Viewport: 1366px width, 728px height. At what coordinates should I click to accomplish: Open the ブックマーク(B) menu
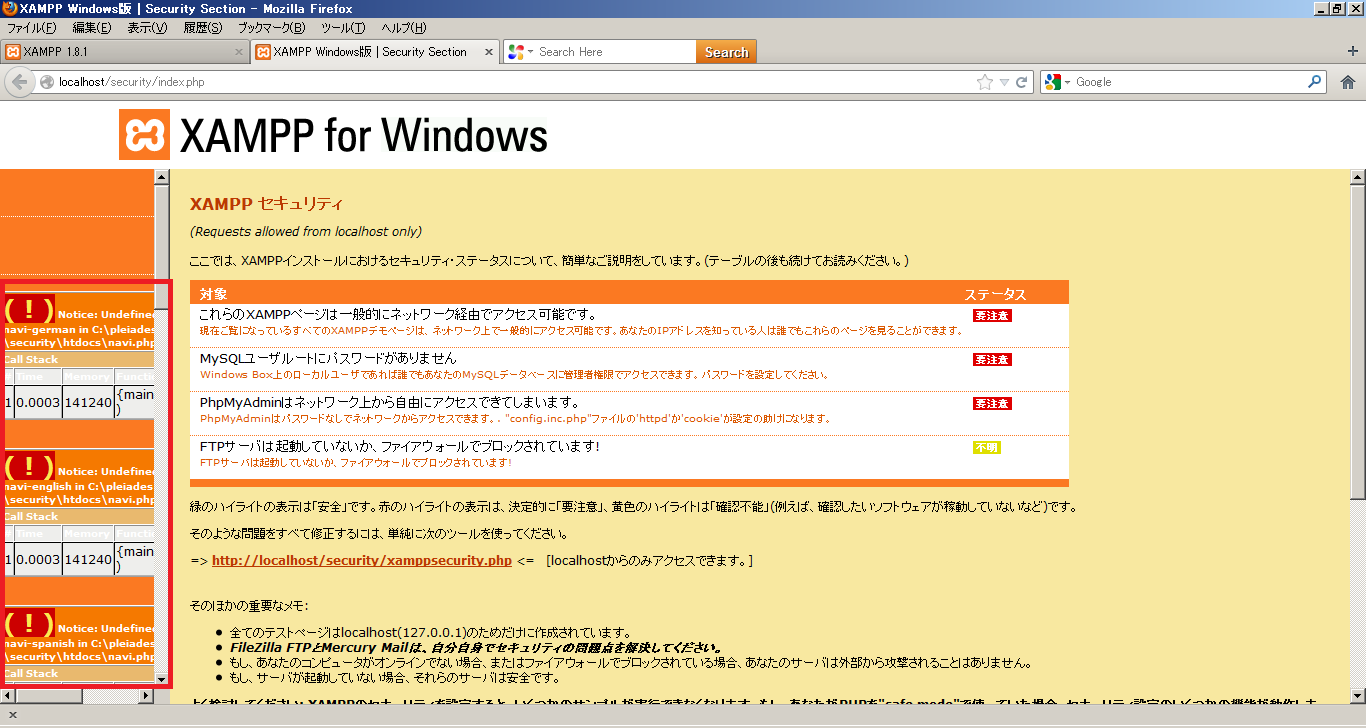[271, 27]
